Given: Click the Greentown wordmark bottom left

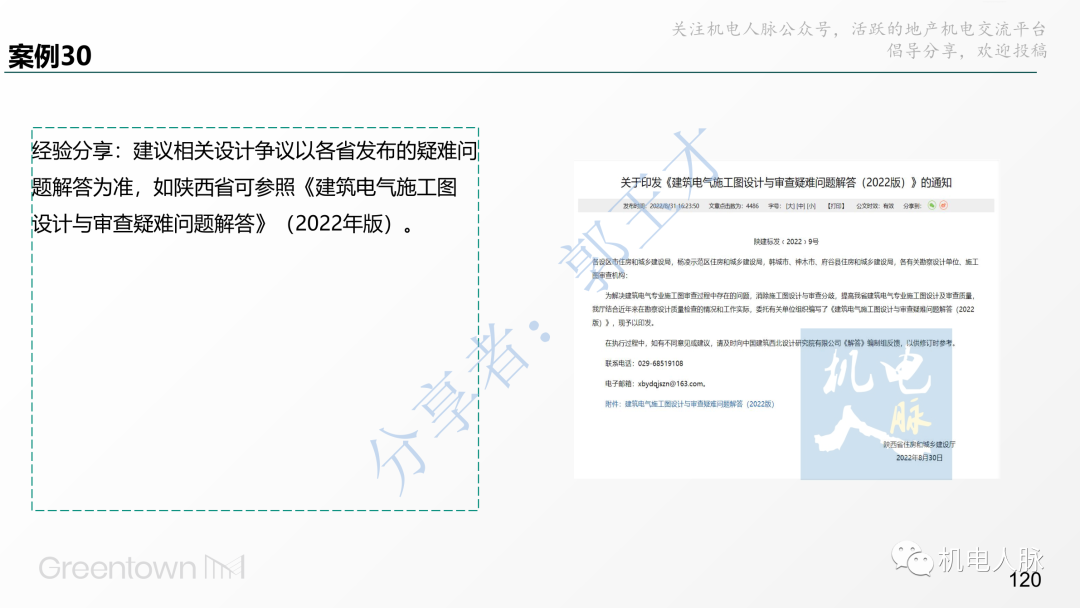Looking at the screenshot, I should point(120,567).
